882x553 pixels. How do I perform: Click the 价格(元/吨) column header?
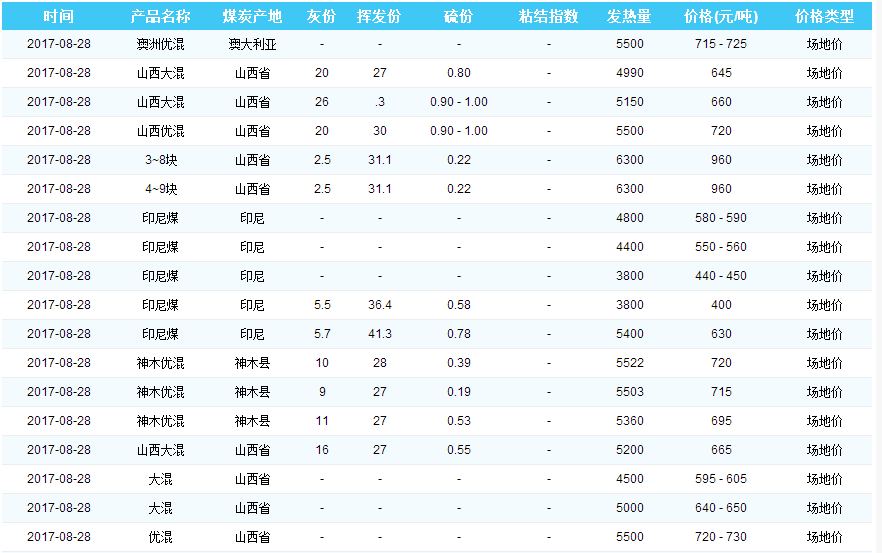click(x=721, y=17)
